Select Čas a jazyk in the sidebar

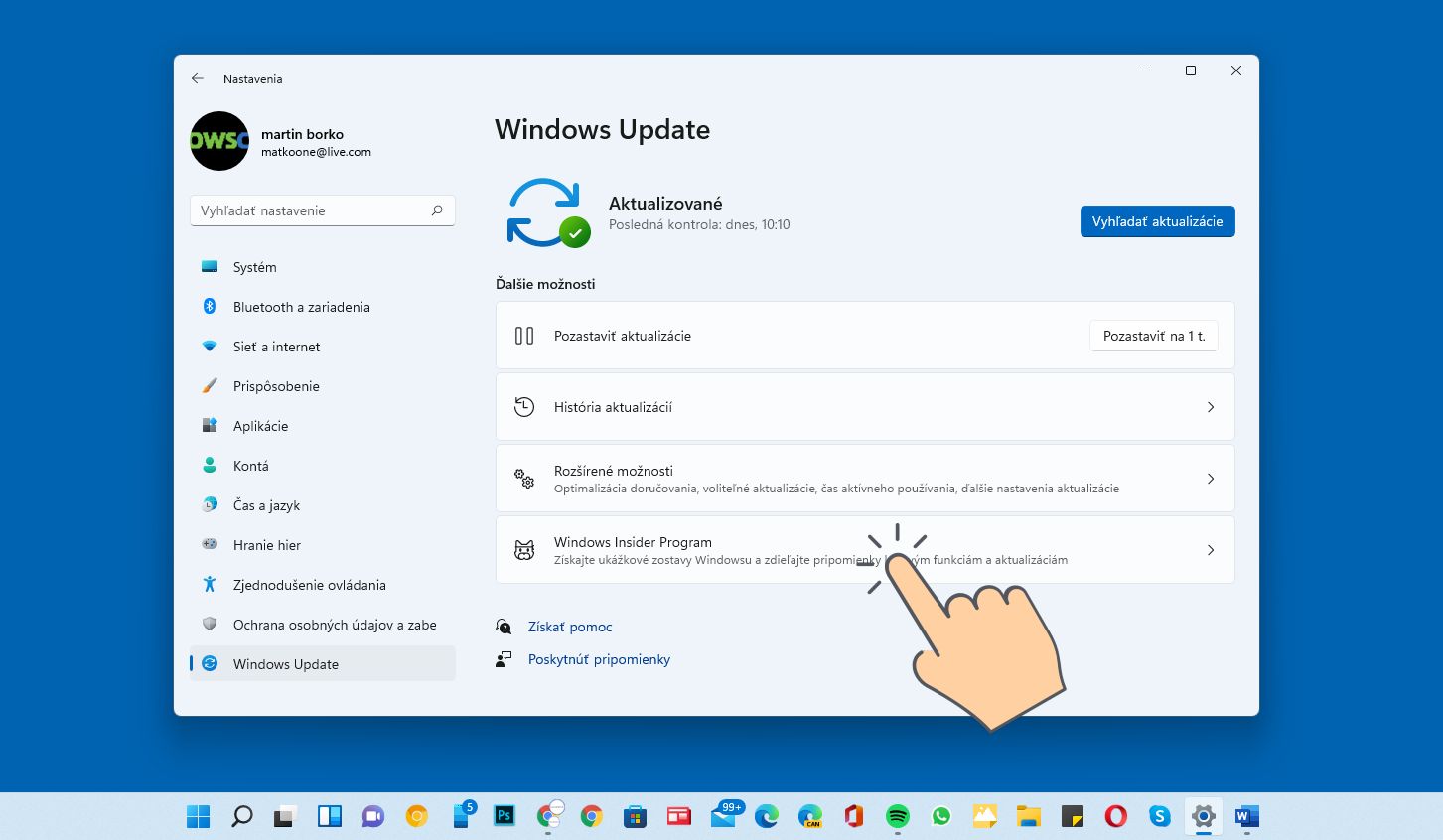click(323, 505)
